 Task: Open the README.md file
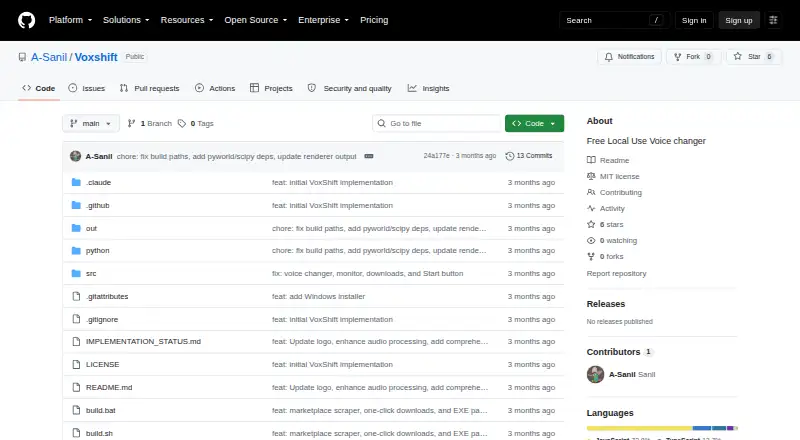[x=109, y=387]
